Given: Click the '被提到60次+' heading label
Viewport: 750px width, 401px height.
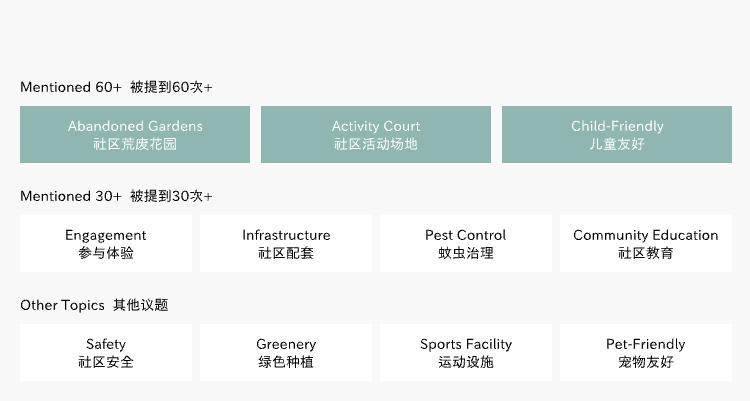Looking at the screenshot, I should pos(171,87).
